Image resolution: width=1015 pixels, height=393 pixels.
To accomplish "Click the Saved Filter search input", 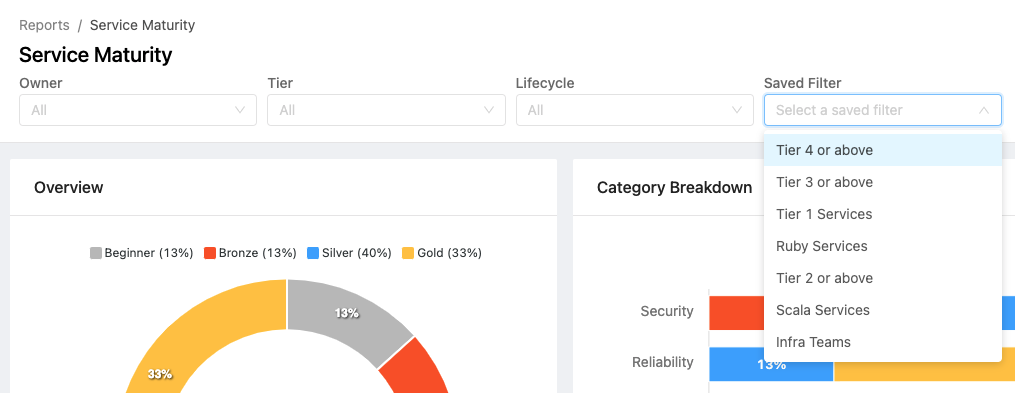I will click(874, 110).
